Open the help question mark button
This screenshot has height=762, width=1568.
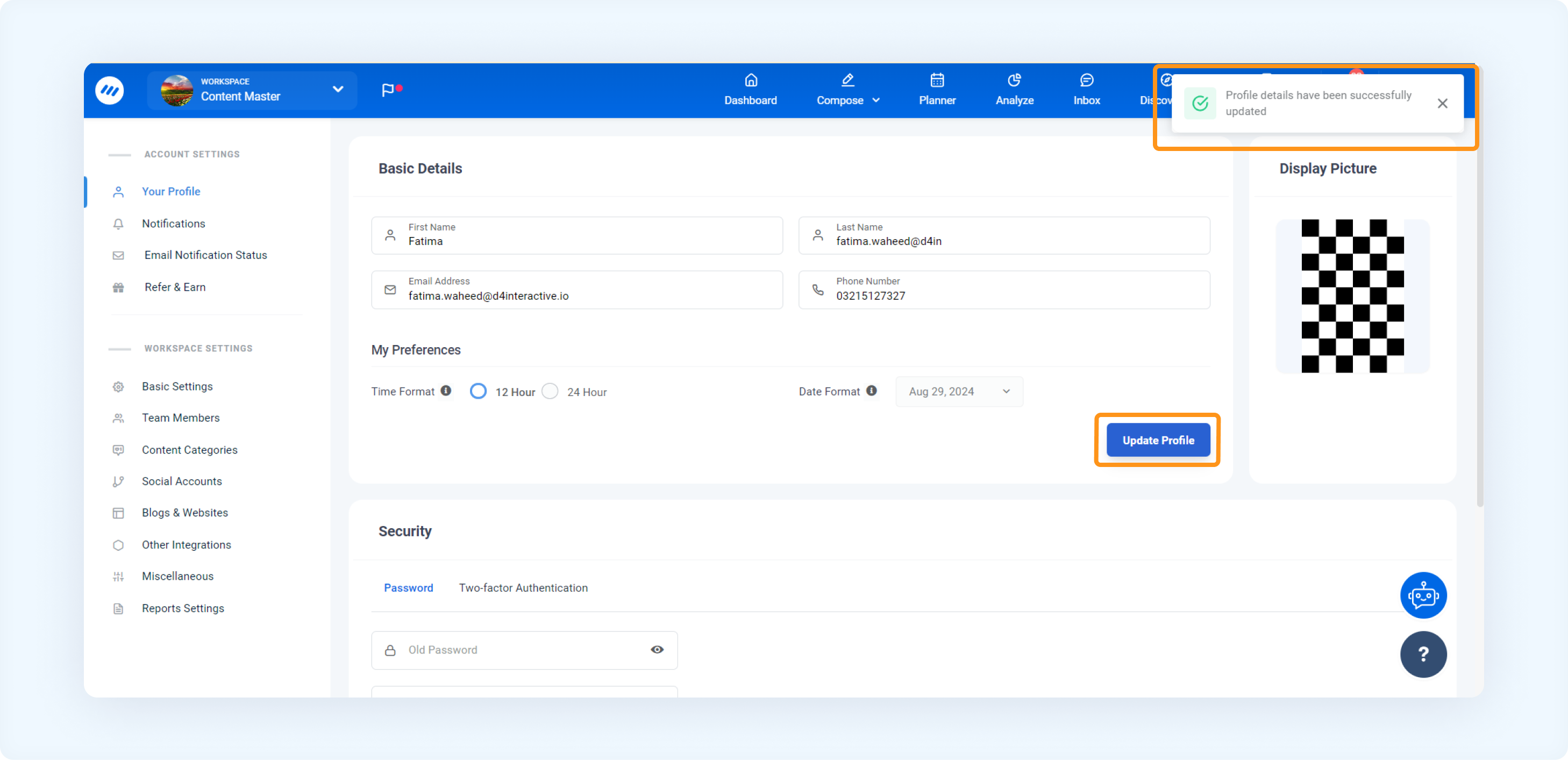(1423, 655)
